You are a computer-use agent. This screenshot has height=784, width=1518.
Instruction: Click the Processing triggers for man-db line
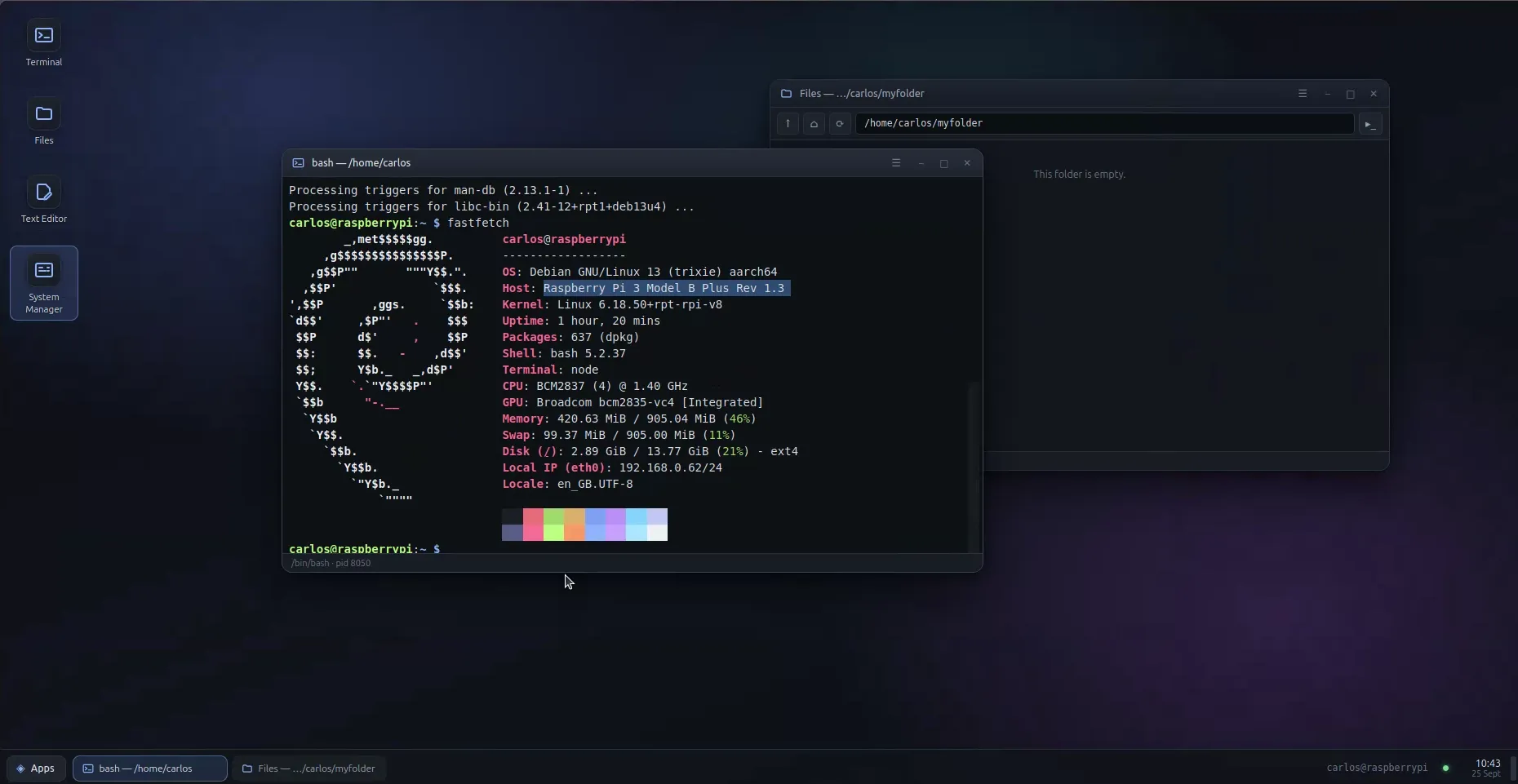click(443, 190)
